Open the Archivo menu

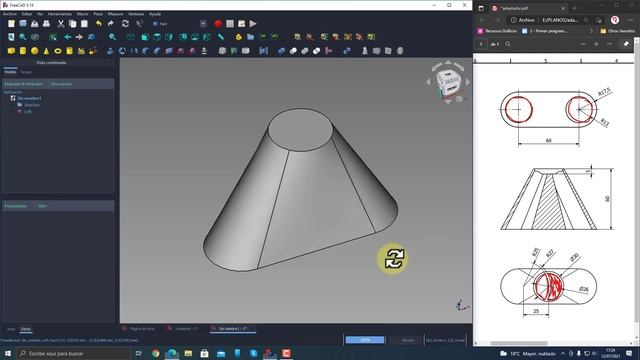(x=10, y=14)
